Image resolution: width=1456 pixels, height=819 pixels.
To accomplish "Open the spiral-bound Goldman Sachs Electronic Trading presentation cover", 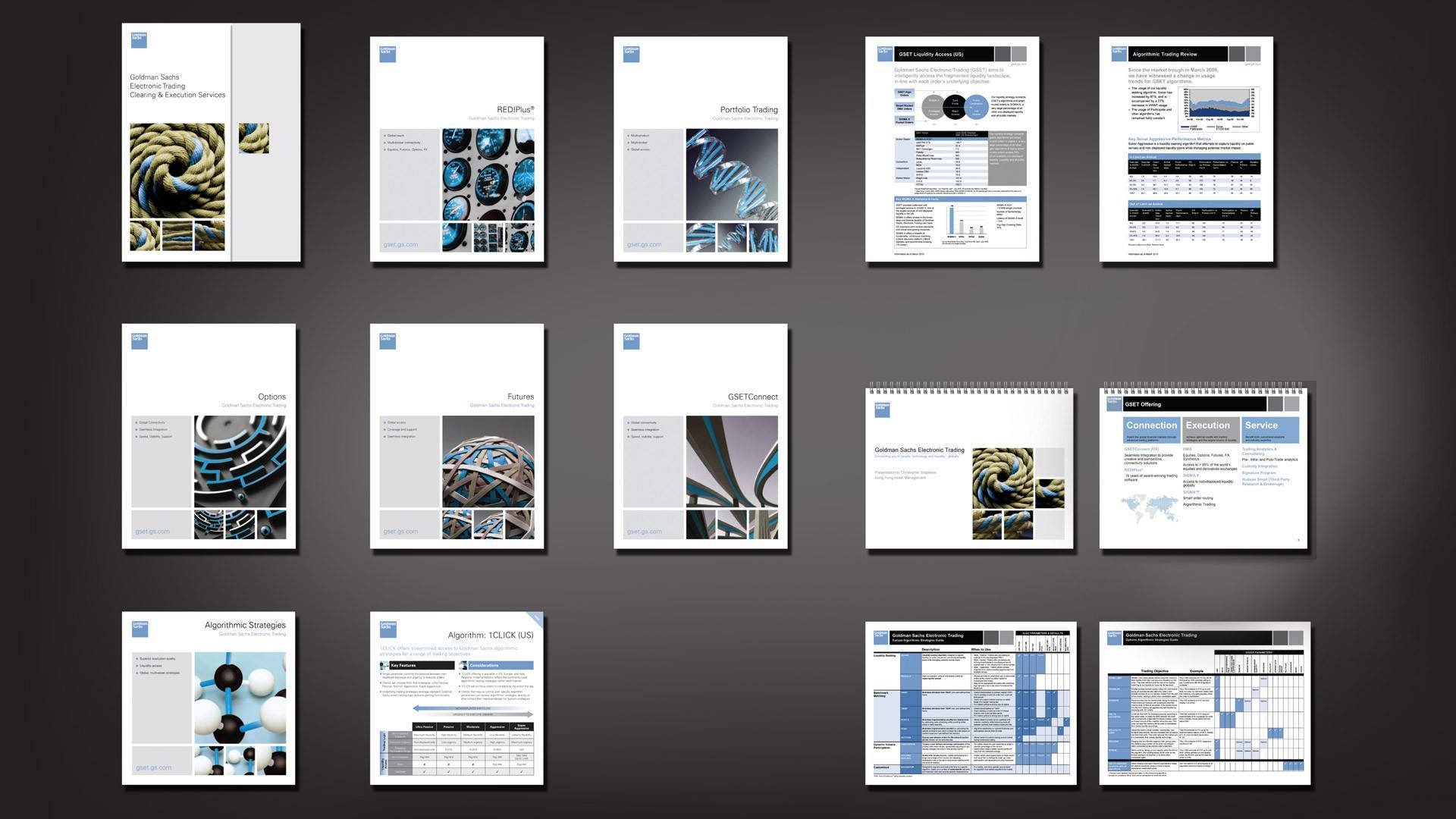I will click(x=971, y=466).
